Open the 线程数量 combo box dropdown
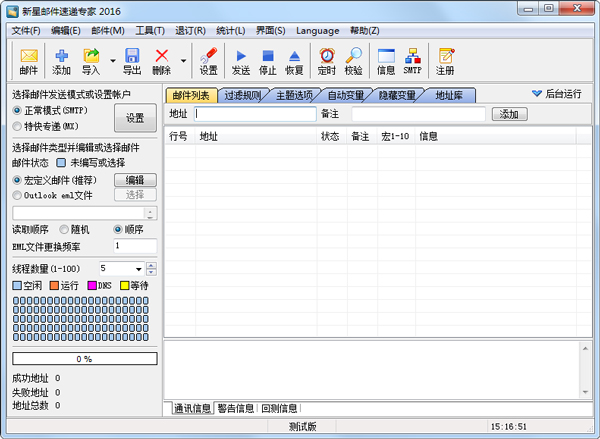 [137, 269]
